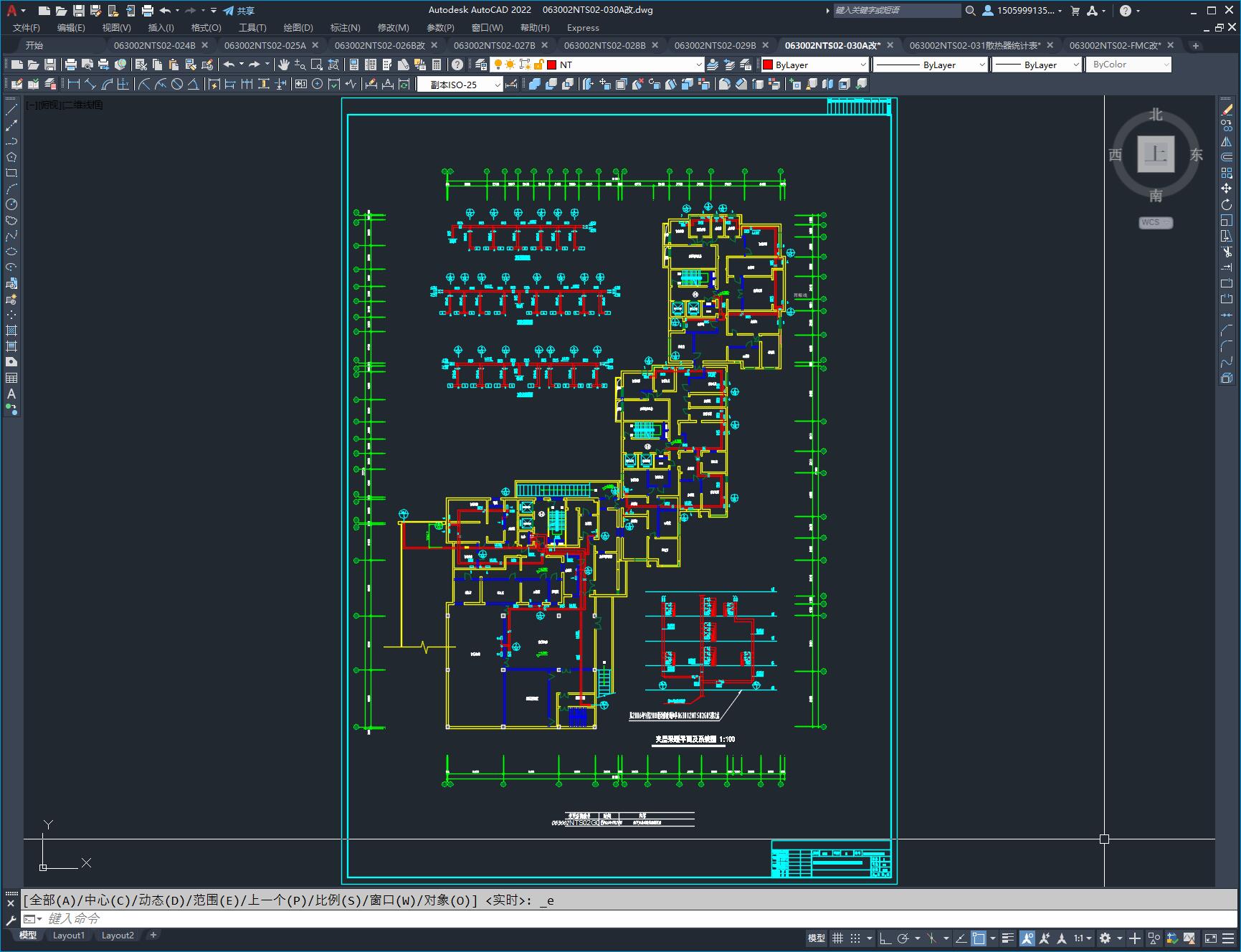The image size is (1241, 952).
Task: Open the WCS coordinate system dropdown
Action: click(1156, 222)
